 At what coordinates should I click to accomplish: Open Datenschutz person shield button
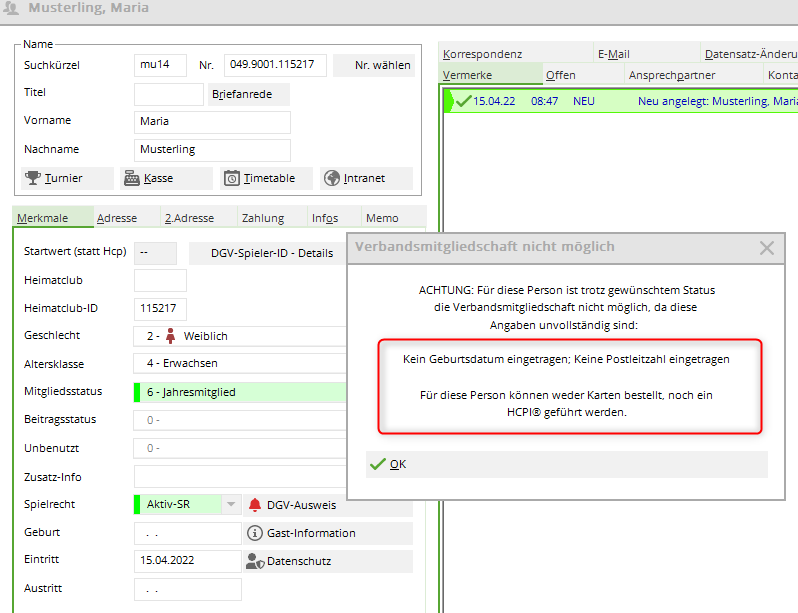328,561
